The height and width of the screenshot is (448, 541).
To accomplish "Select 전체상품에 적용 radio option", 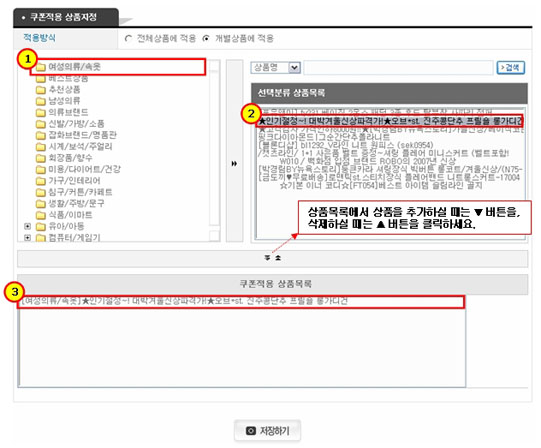I will pyautogui.click(x=128, y=38).
